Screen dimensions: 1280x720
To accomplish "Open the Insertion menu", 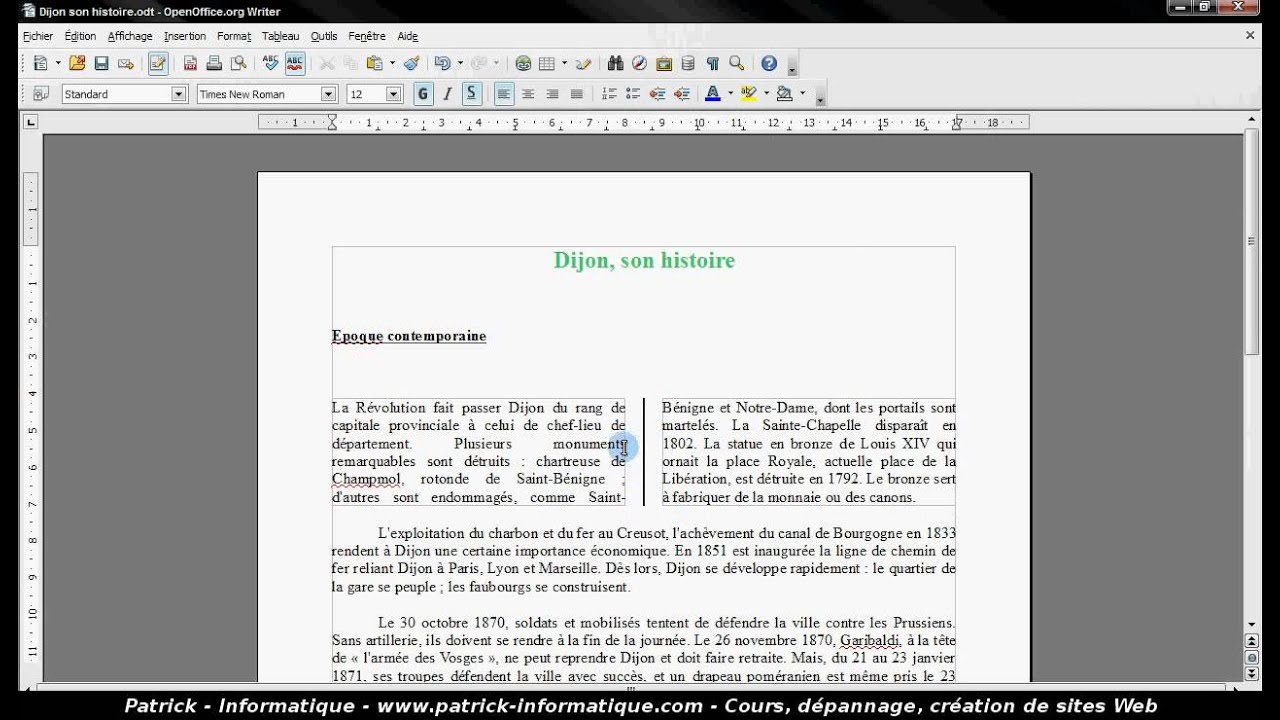I will [x=185, y=36].
